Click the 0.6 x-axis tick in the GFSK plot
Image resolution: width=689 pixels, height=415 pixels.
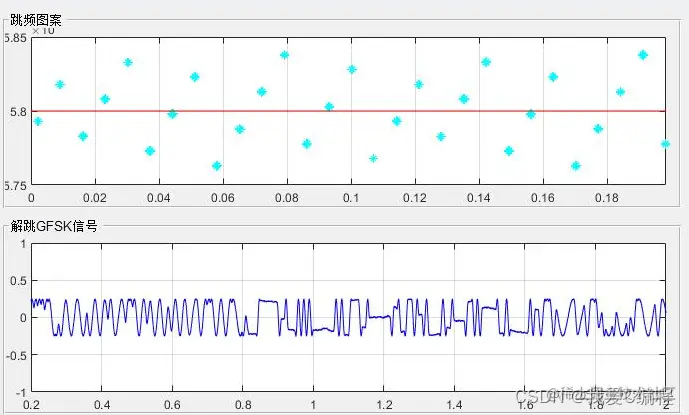[x=172, y=404]
